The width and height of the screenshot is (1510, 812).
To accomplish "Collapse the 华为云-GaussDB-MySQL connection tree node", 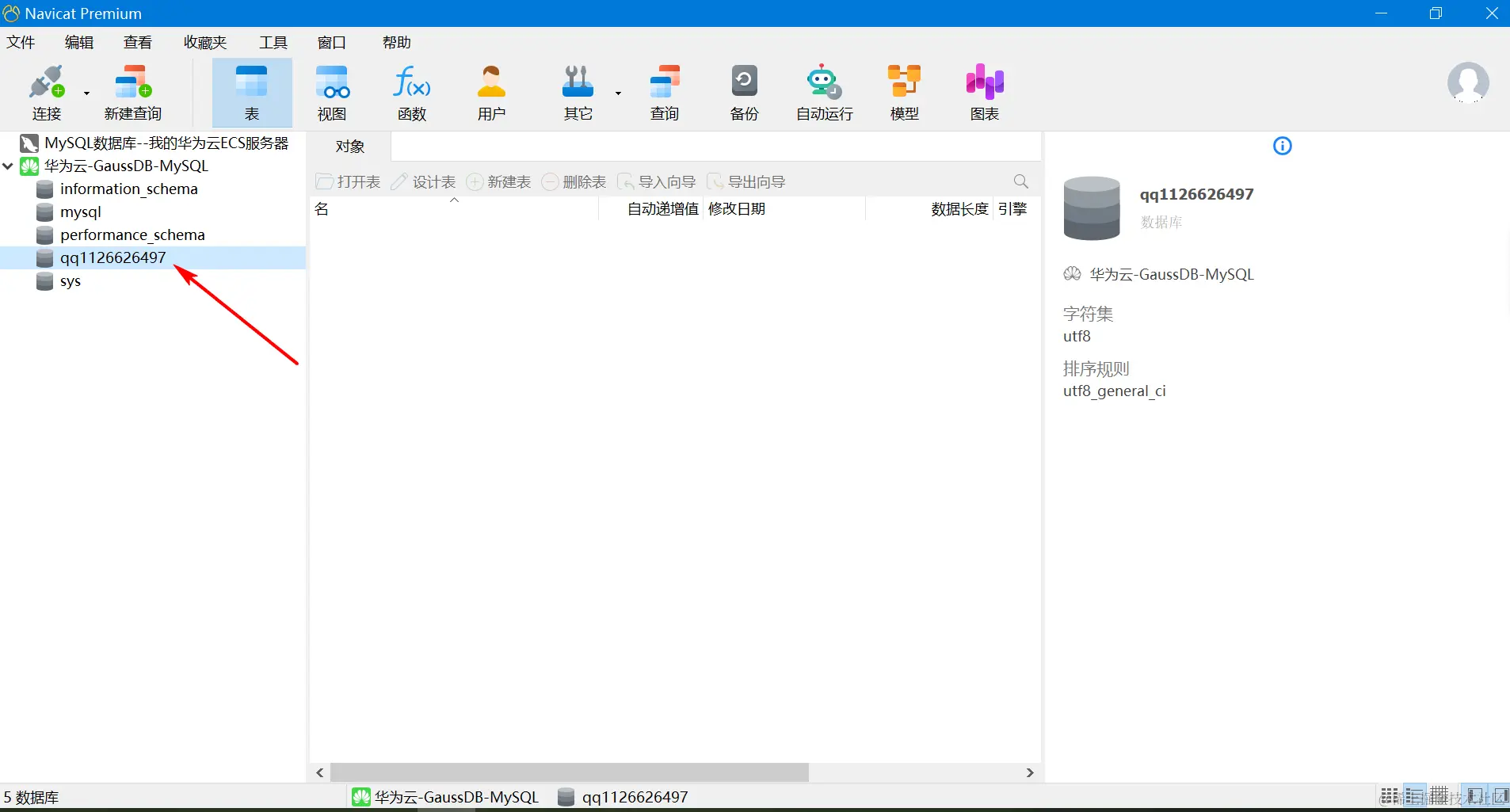I will [8, 166].
